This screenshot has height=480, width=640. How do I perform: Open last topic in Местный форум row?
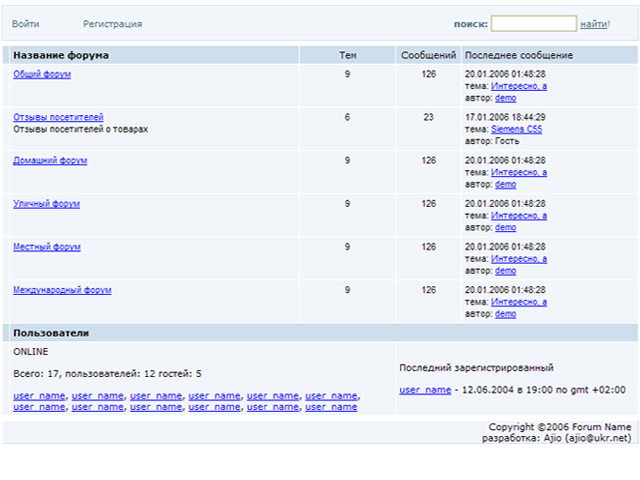[519, 259]
